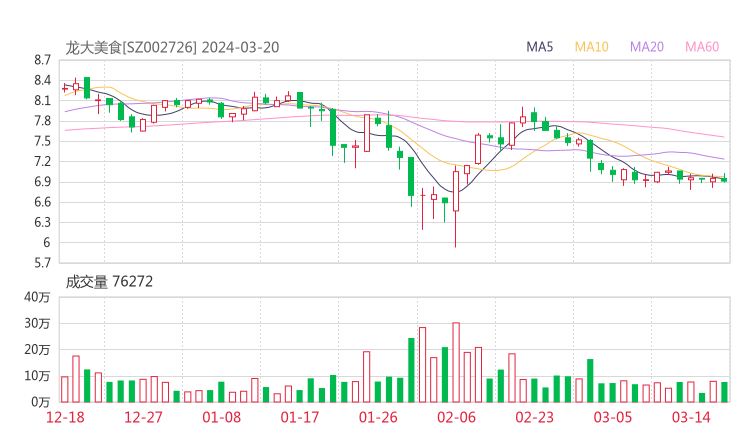This screenshot has width=740, height=440.
Task: Click the 5.7 price axis label
Action: pos(42,263)
